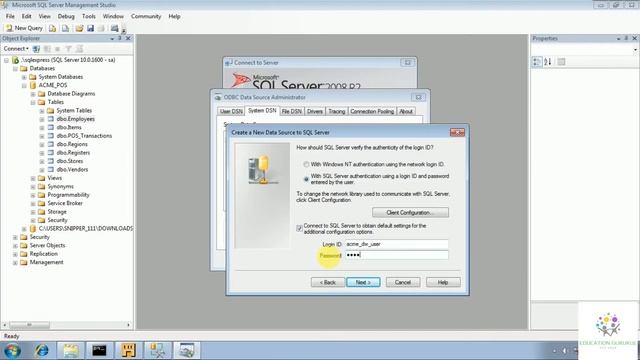This screenshot has width=640, height=360.
Task: Select the Storage folder
Action: pos(57,212)
